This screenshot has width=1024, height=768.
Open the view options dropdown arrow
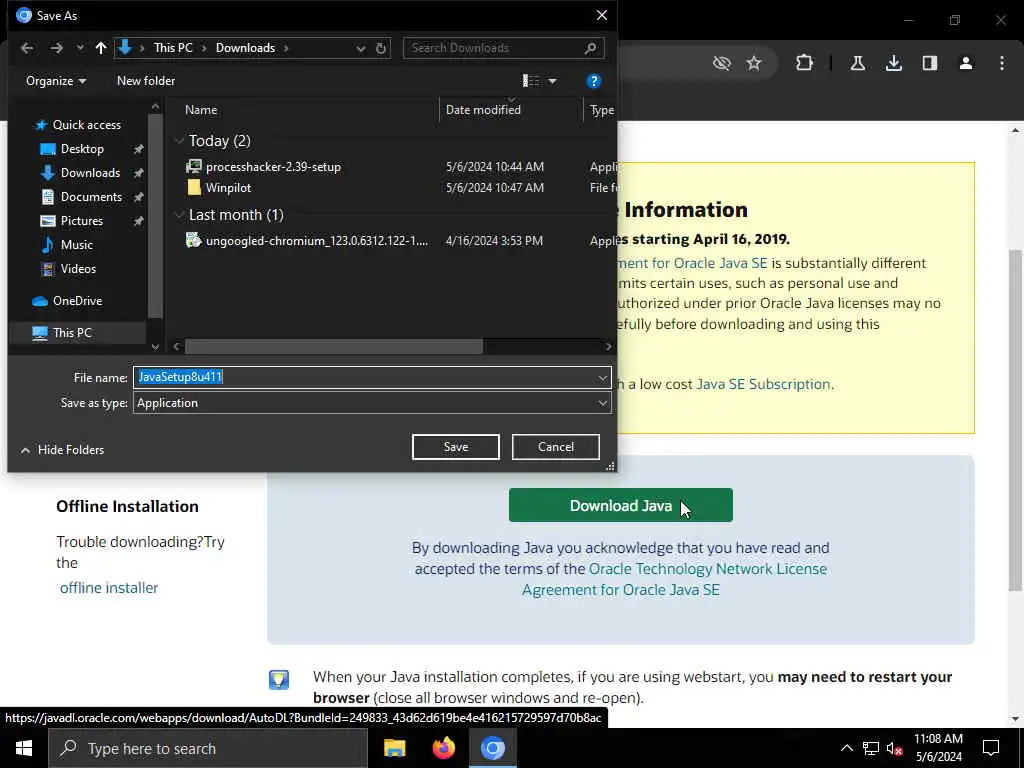[x=552, y=81]
